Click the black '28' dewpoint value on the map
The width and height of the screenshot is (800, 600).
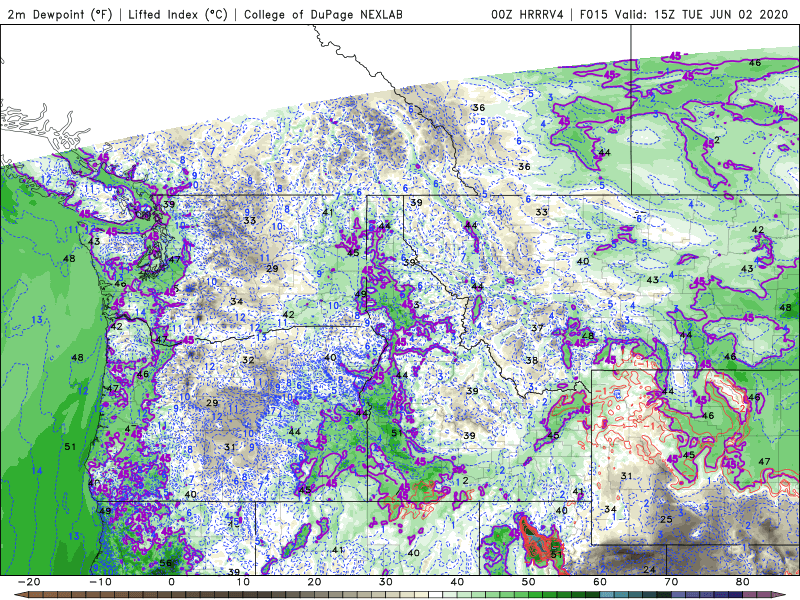coord(588,335)
